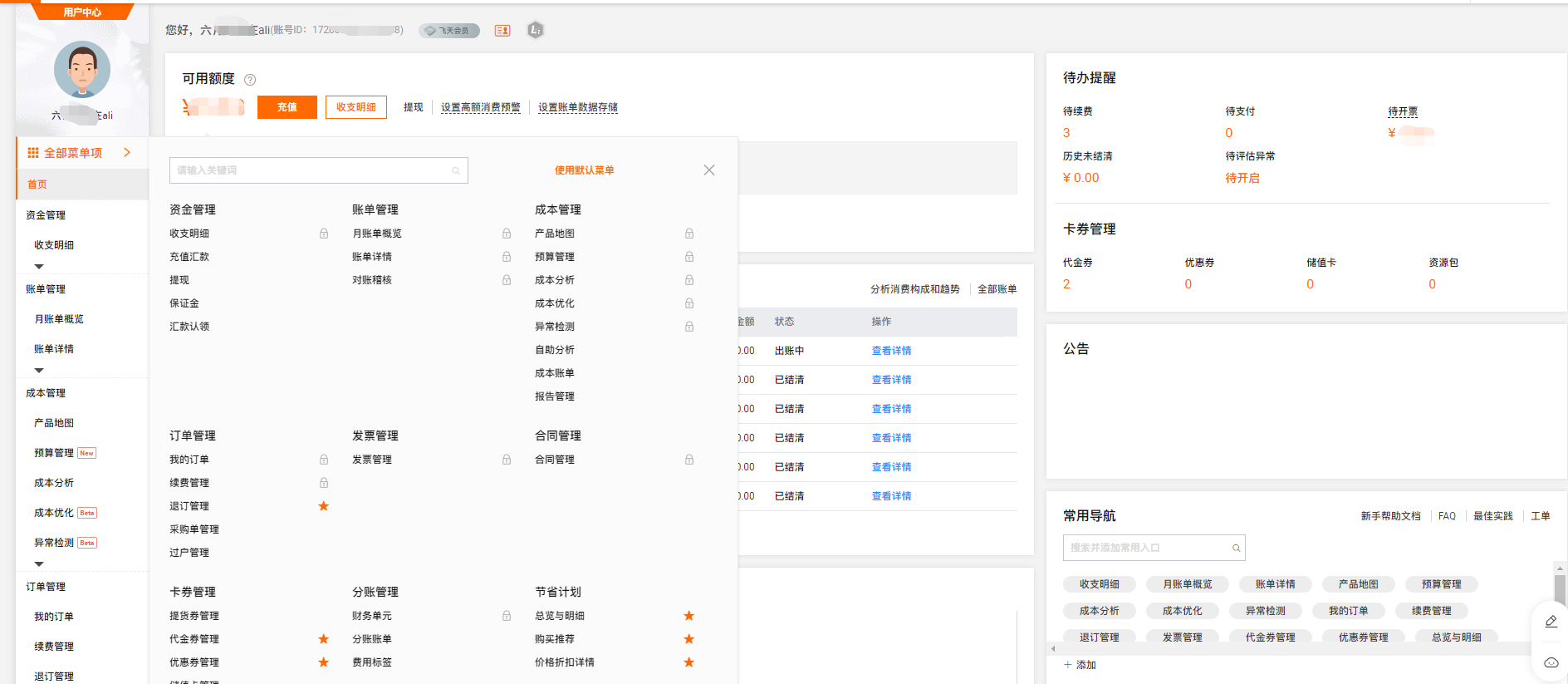The image size is (1568, 684).
Task: Click 分析消费构成和趋势 link
Action: click(x=915, y=289)
